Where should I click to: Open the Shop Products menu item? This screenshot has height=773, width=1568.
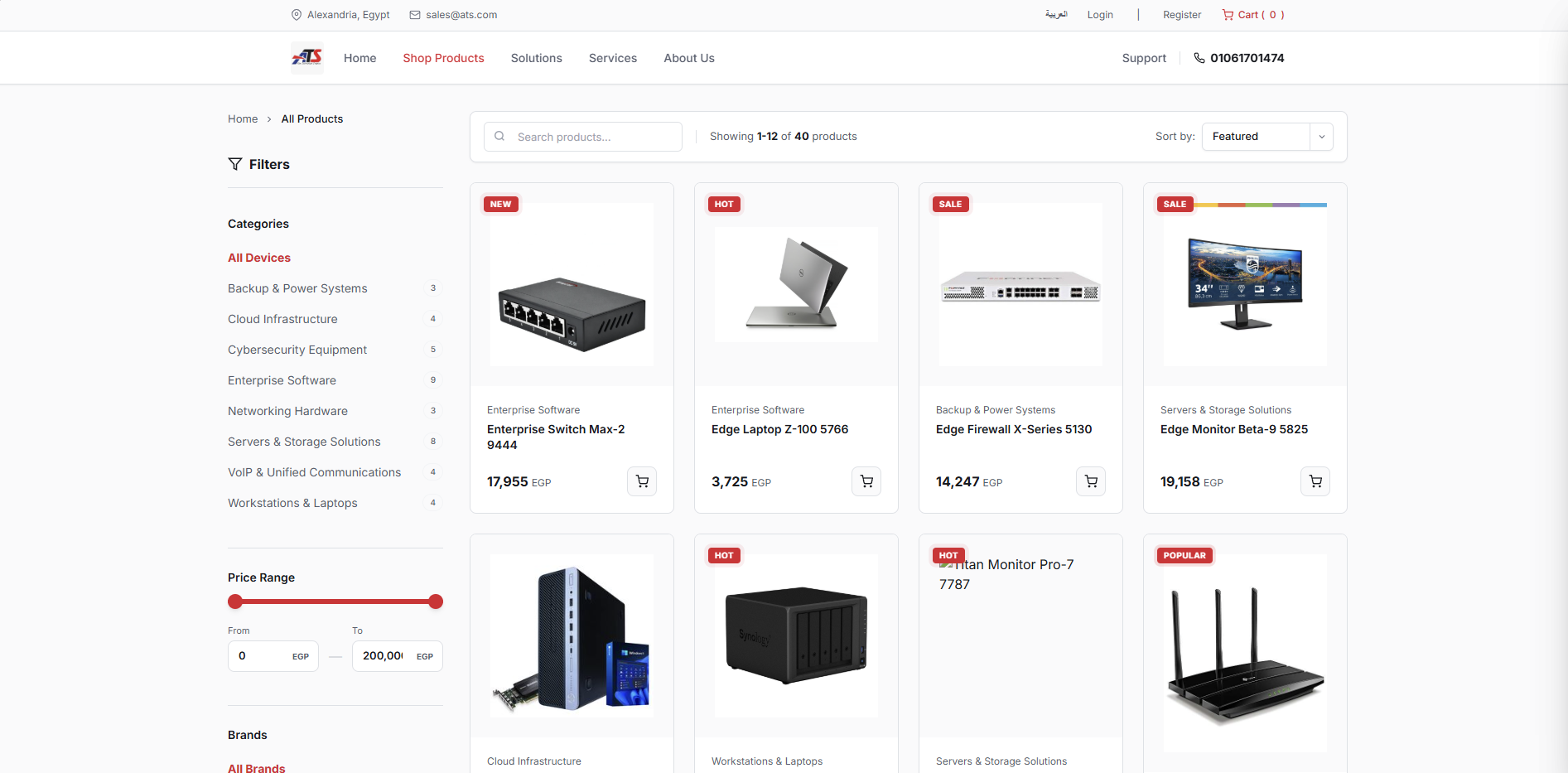click(x=443, y=58)
